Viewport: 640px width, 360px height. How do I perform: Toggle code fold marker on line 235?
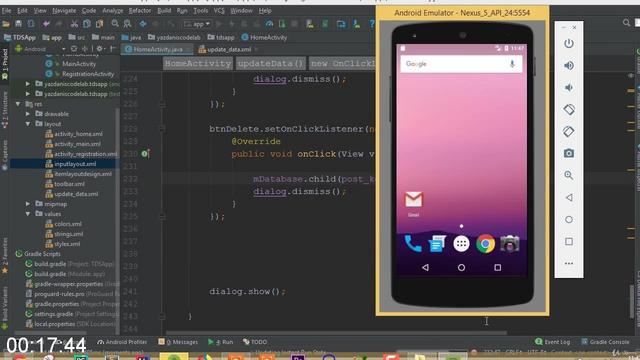pyautogui.click(x=162, y=216)
